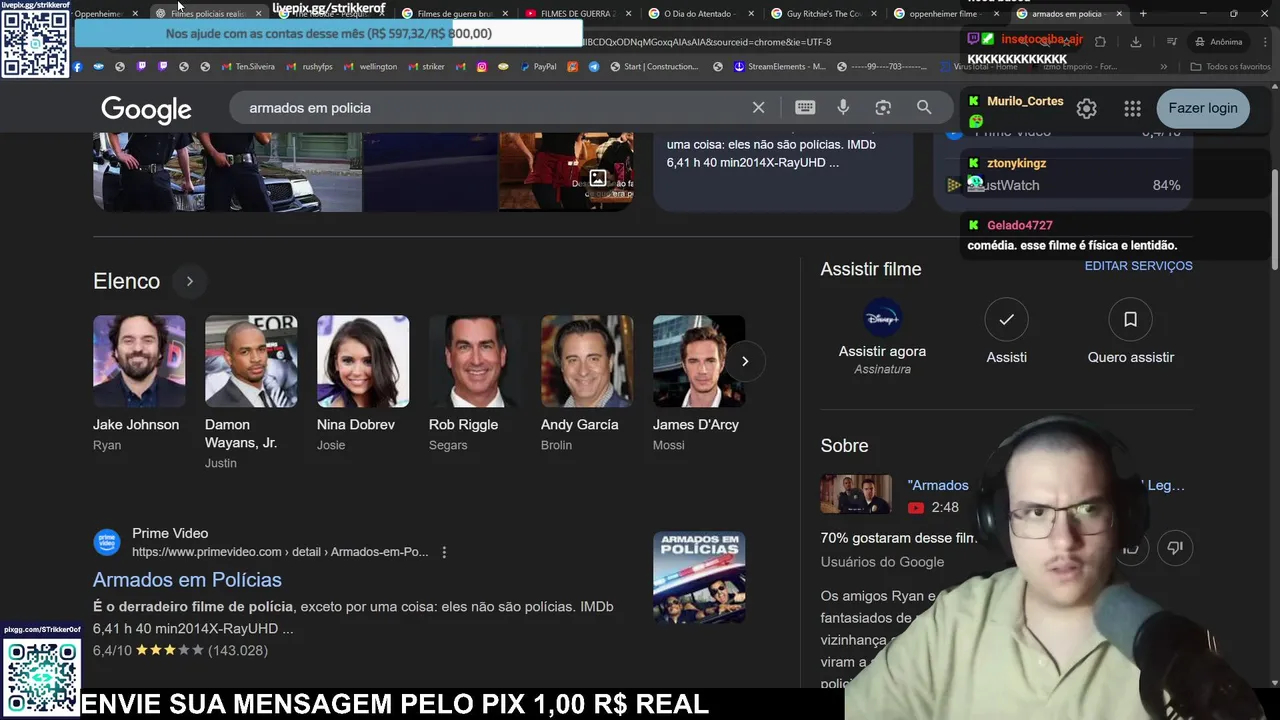Click the page vertical scrollbar
The image size is (1280, 720).
[1273, 218]
